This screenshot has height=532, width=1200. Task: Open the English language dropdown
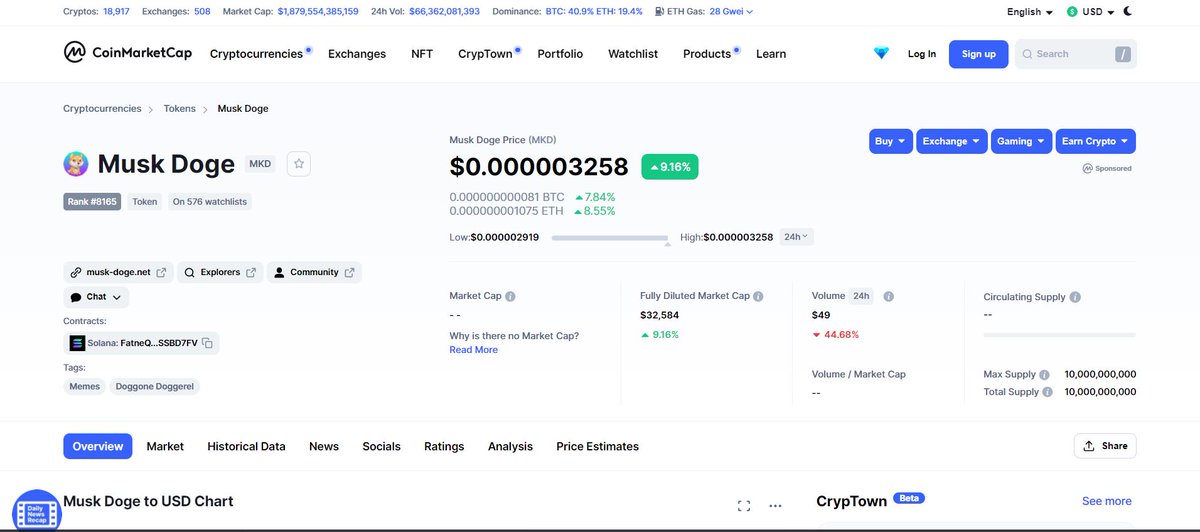[x=1030, y=12]
